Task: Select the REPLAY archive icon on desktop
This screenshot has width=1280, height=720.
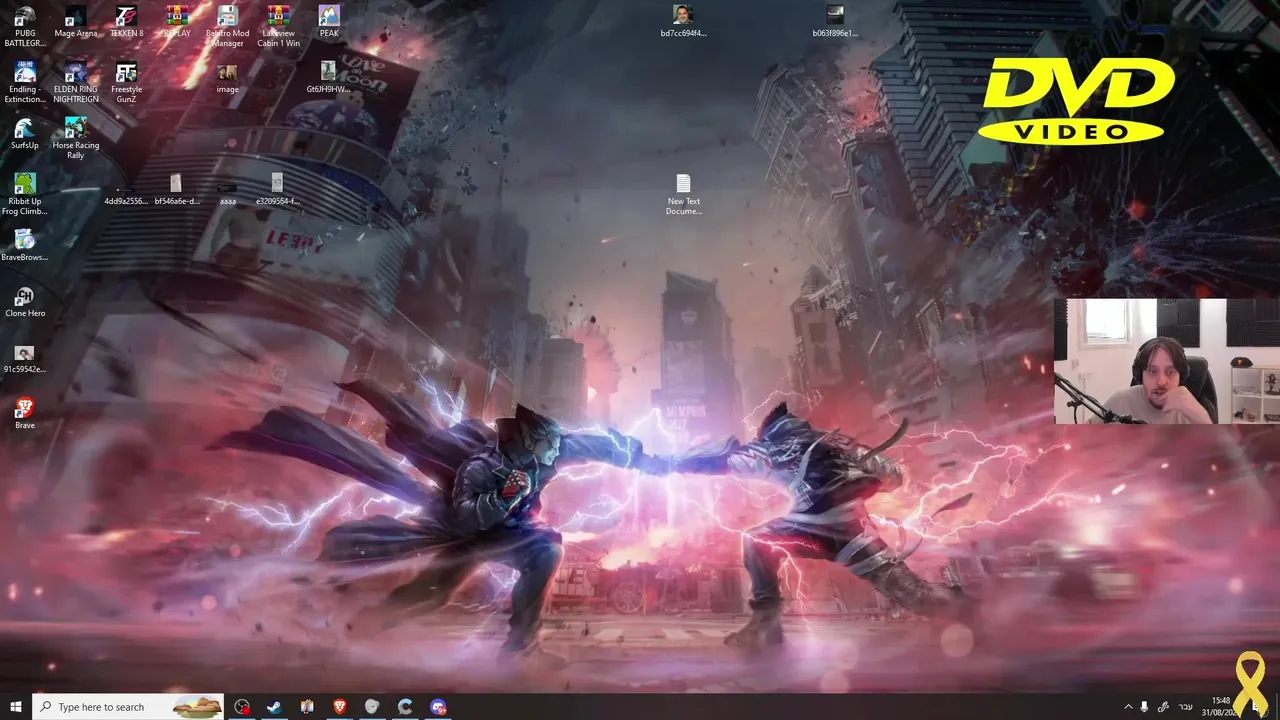Action: pyautogui.click(x=177, y=22)
